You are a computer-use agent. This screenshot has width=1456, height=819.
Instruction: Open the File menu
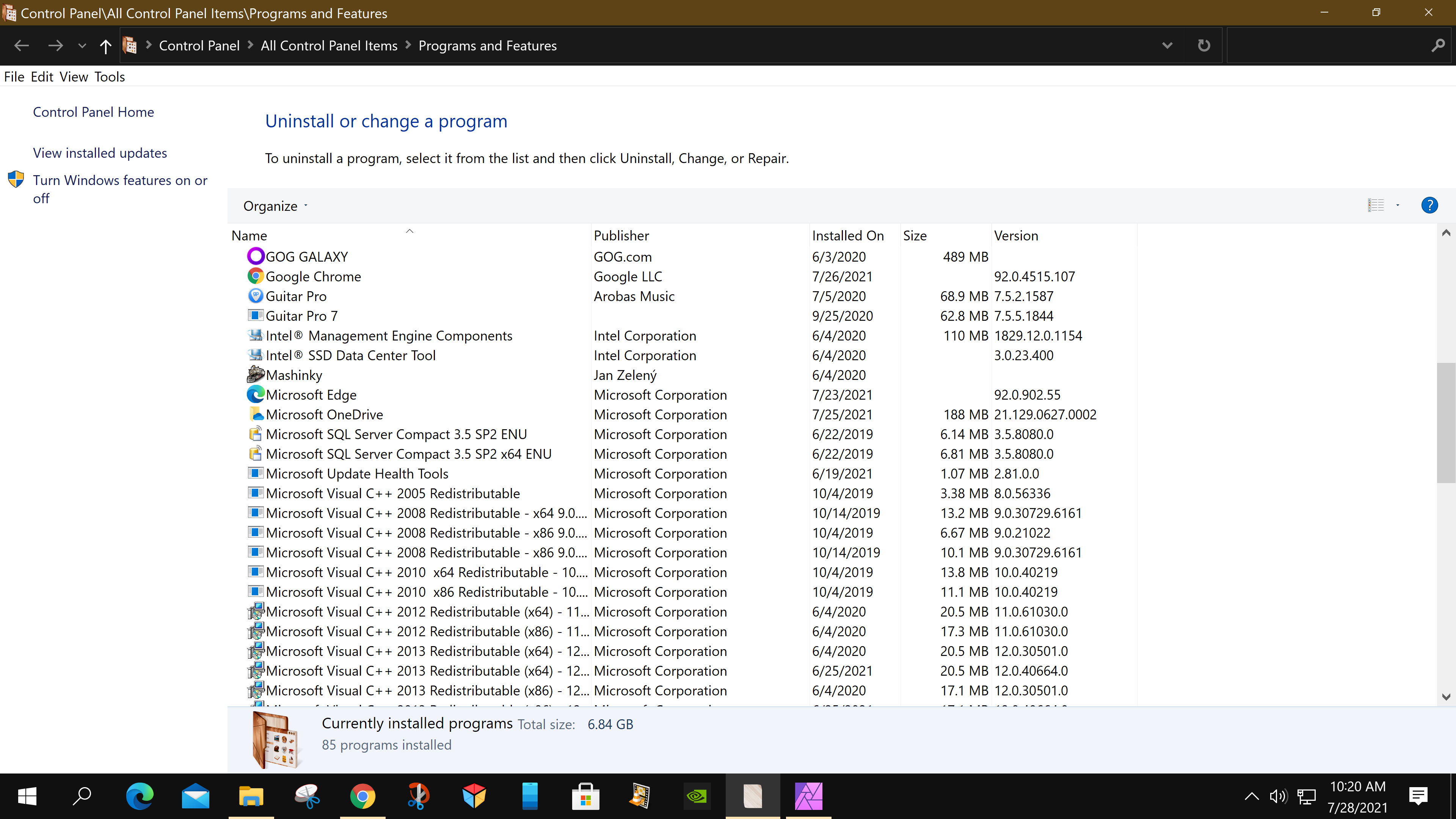coord(14,77)
